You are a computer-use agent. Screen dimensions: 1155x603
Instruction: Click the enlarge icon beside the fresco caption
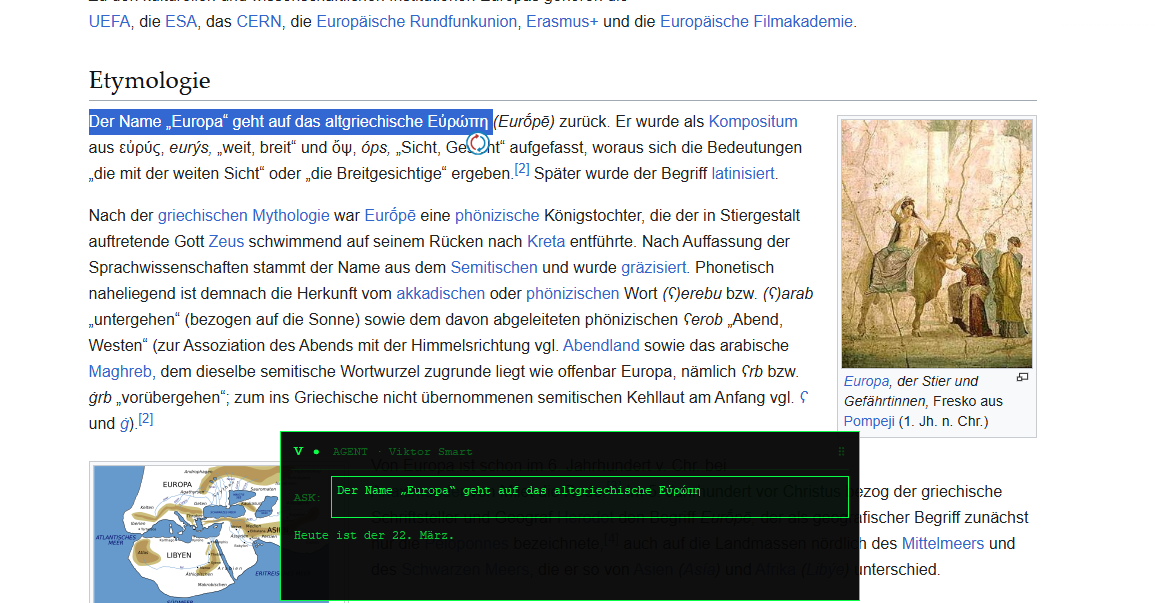coord(1022,377)
